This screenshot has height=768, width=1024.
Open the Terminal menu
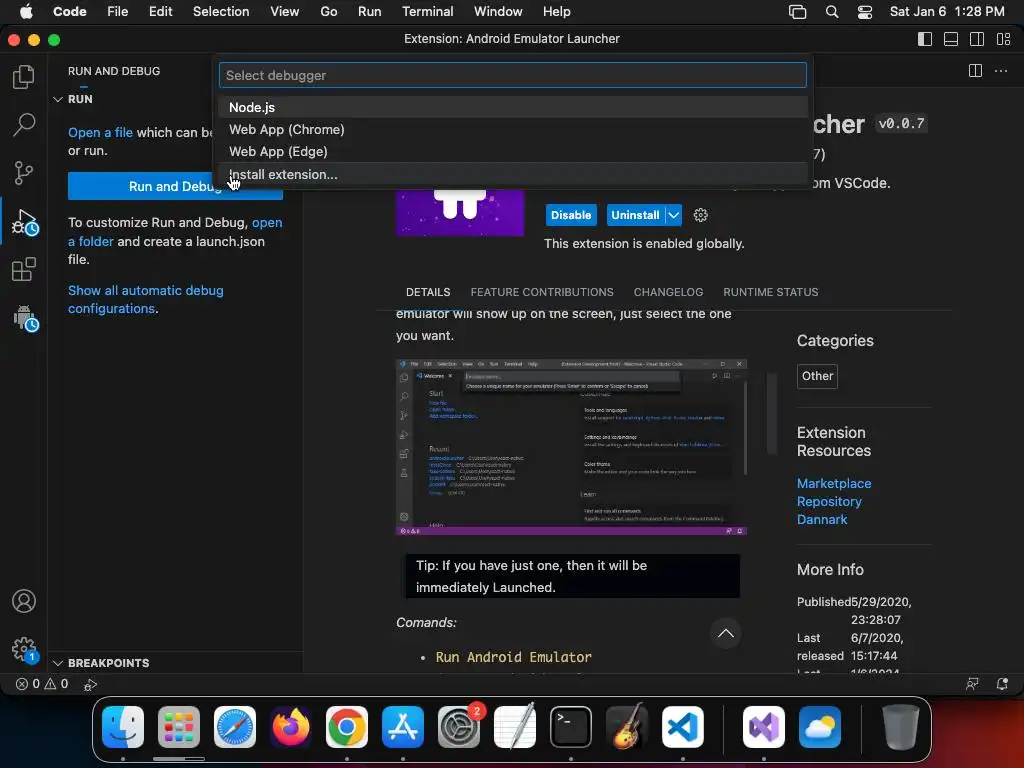427,12
